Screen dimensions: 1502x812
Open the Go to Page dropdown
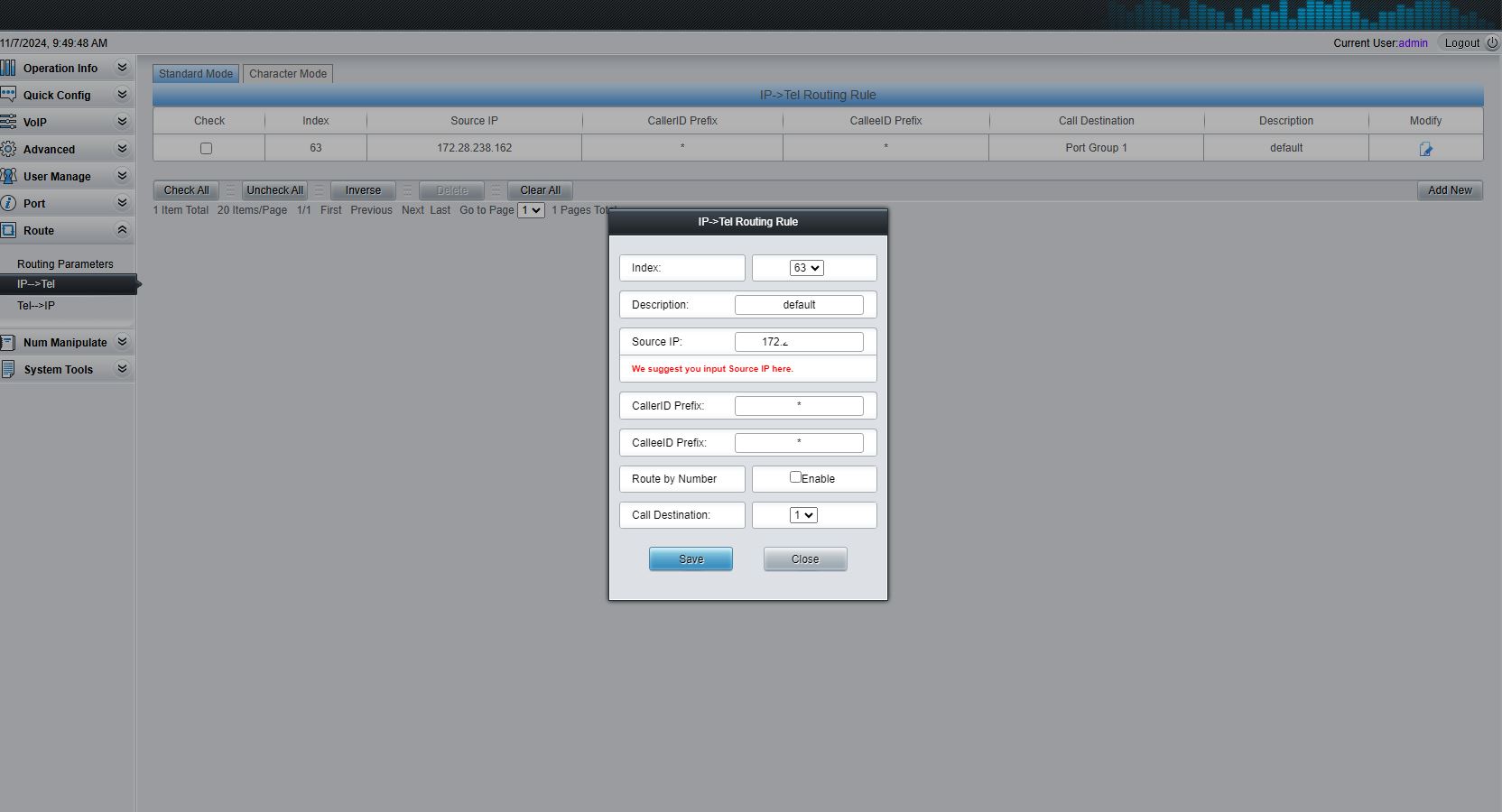click(531, 210)
